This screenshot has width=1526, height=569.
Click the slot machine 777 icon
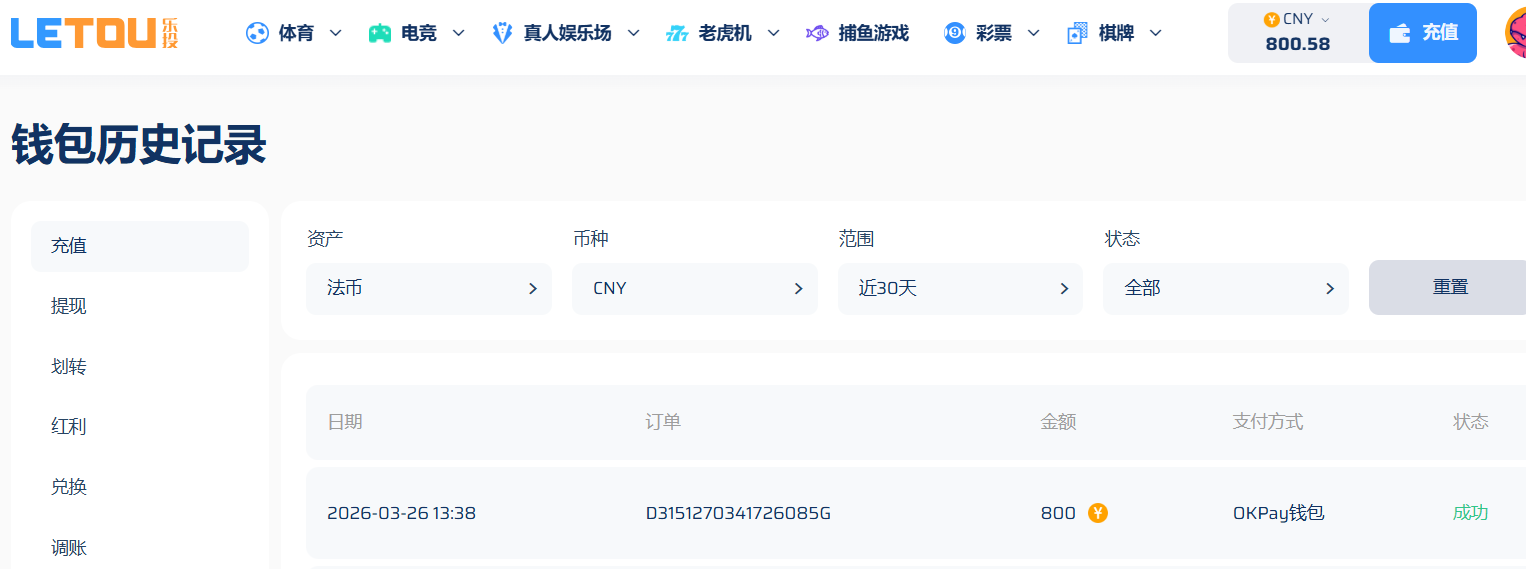[677, 33]
